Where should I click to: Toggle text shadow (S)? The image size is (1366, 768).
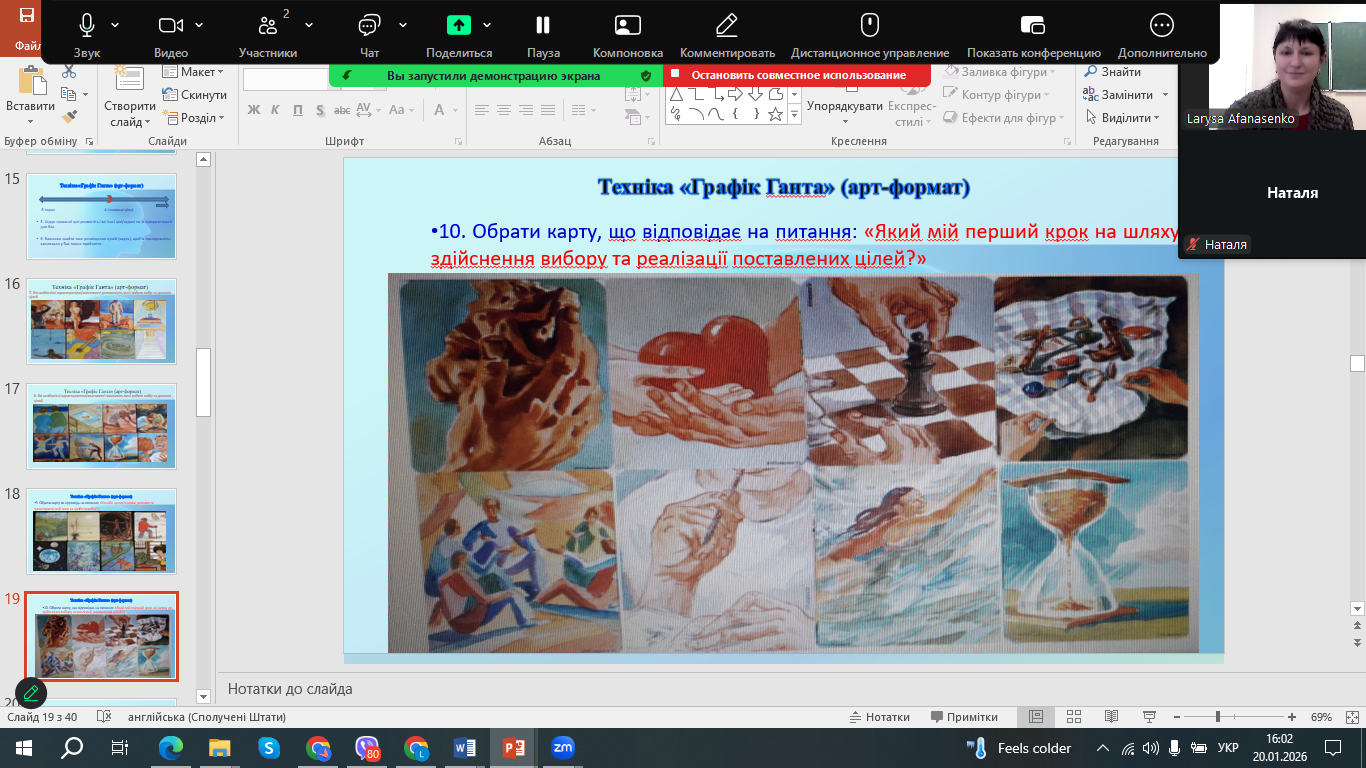click(320, 110)
